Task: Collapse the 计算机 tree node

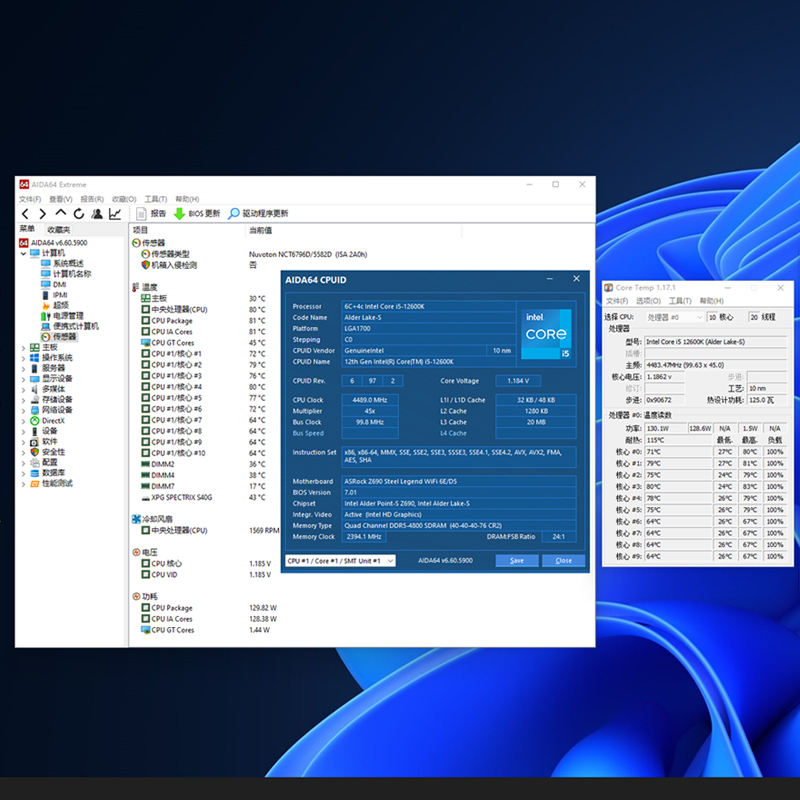Action: click(24, 253)
